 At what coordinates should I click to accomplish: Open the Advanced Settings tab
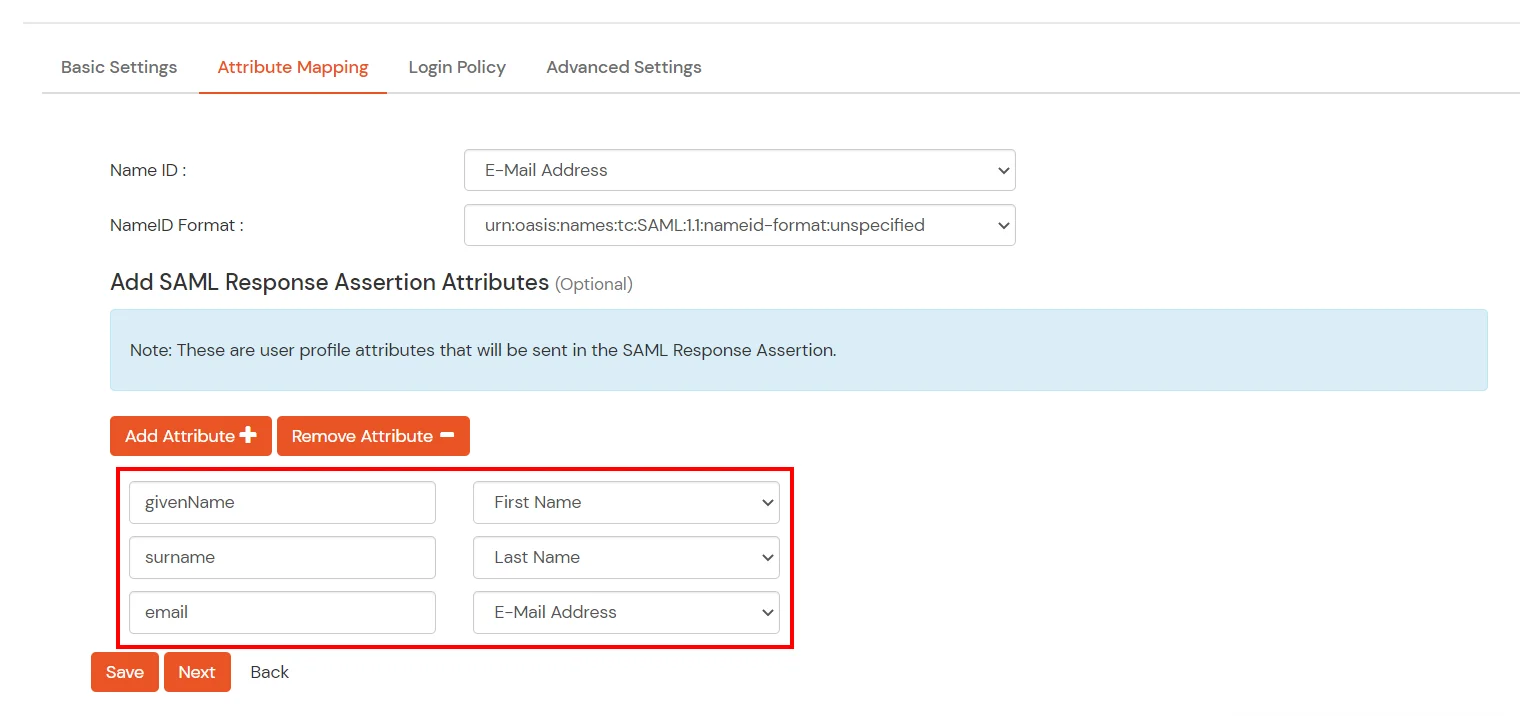click(624, 67)
